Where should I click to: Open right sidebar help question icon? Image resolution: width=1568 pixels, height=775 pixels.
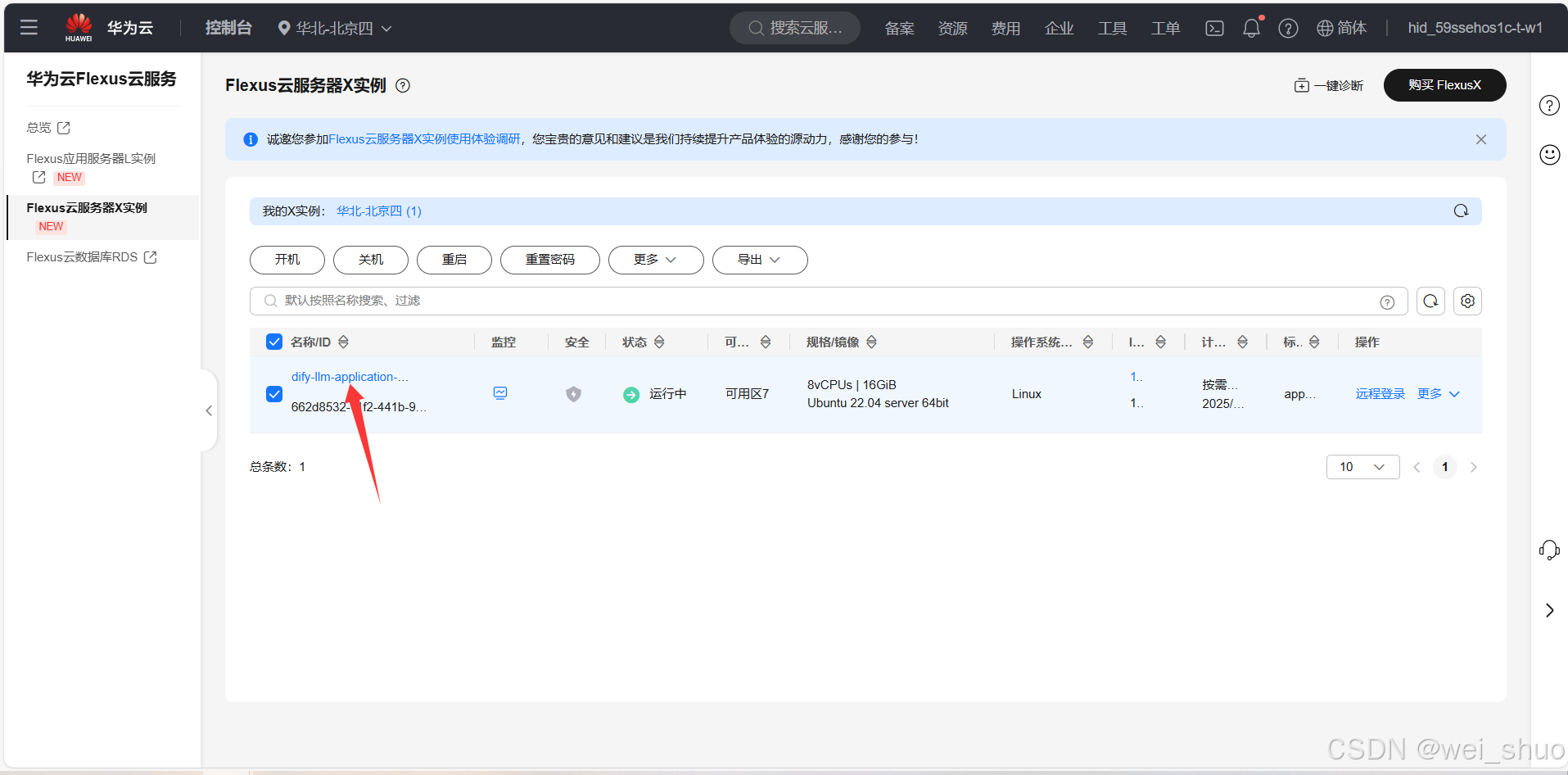click(1549, 106)
